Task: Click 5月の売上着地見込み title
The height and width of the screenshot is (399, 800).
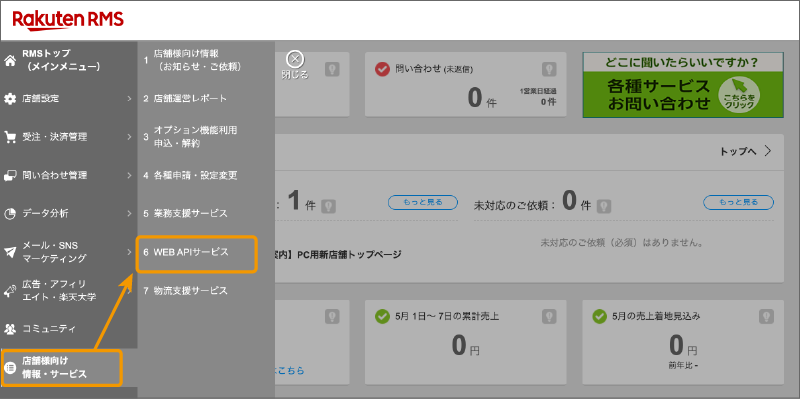Action: [656, 316]
